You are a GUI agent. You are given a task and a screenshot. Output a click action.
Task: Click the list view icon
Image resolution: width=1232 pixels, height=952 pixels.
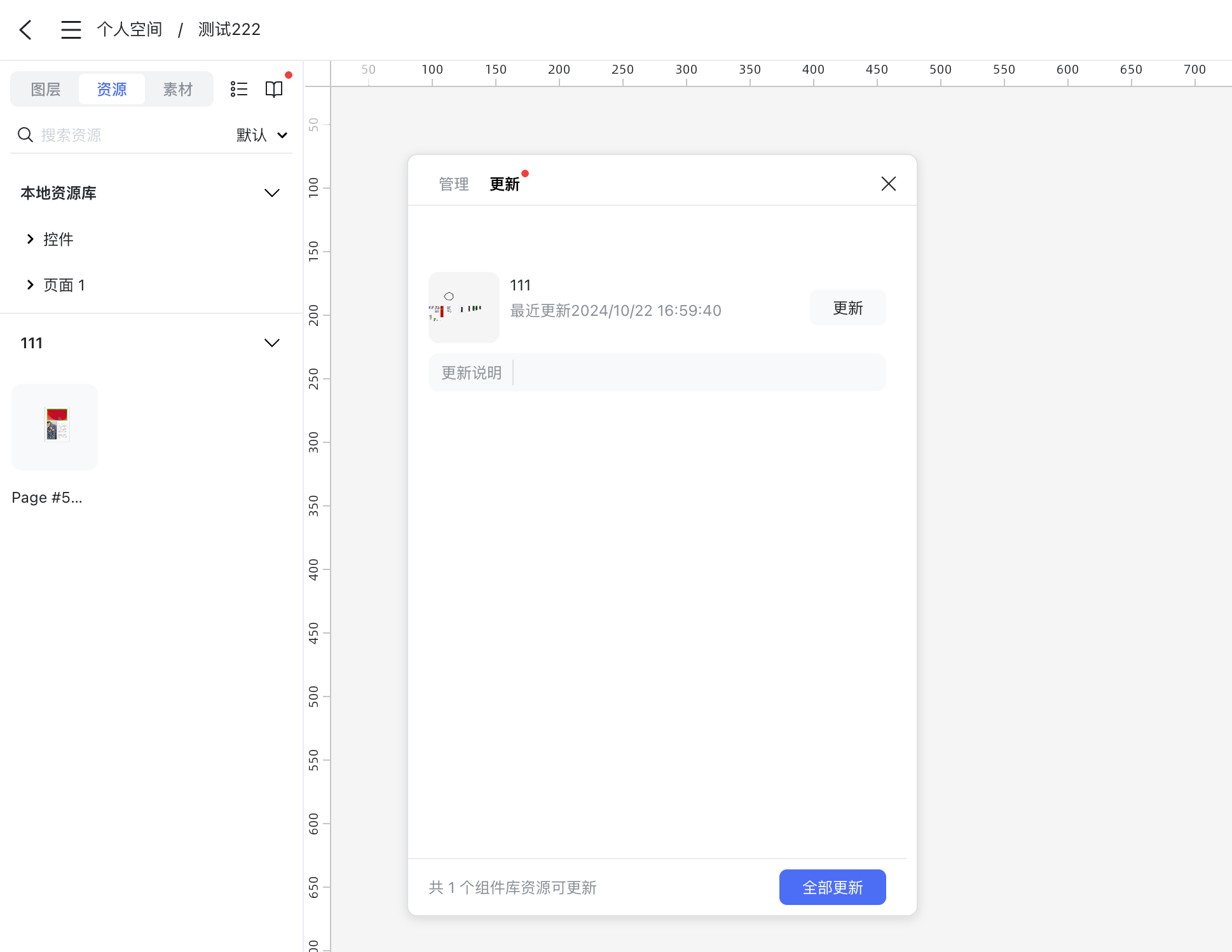pyautogui.click(x=239, y=89)
